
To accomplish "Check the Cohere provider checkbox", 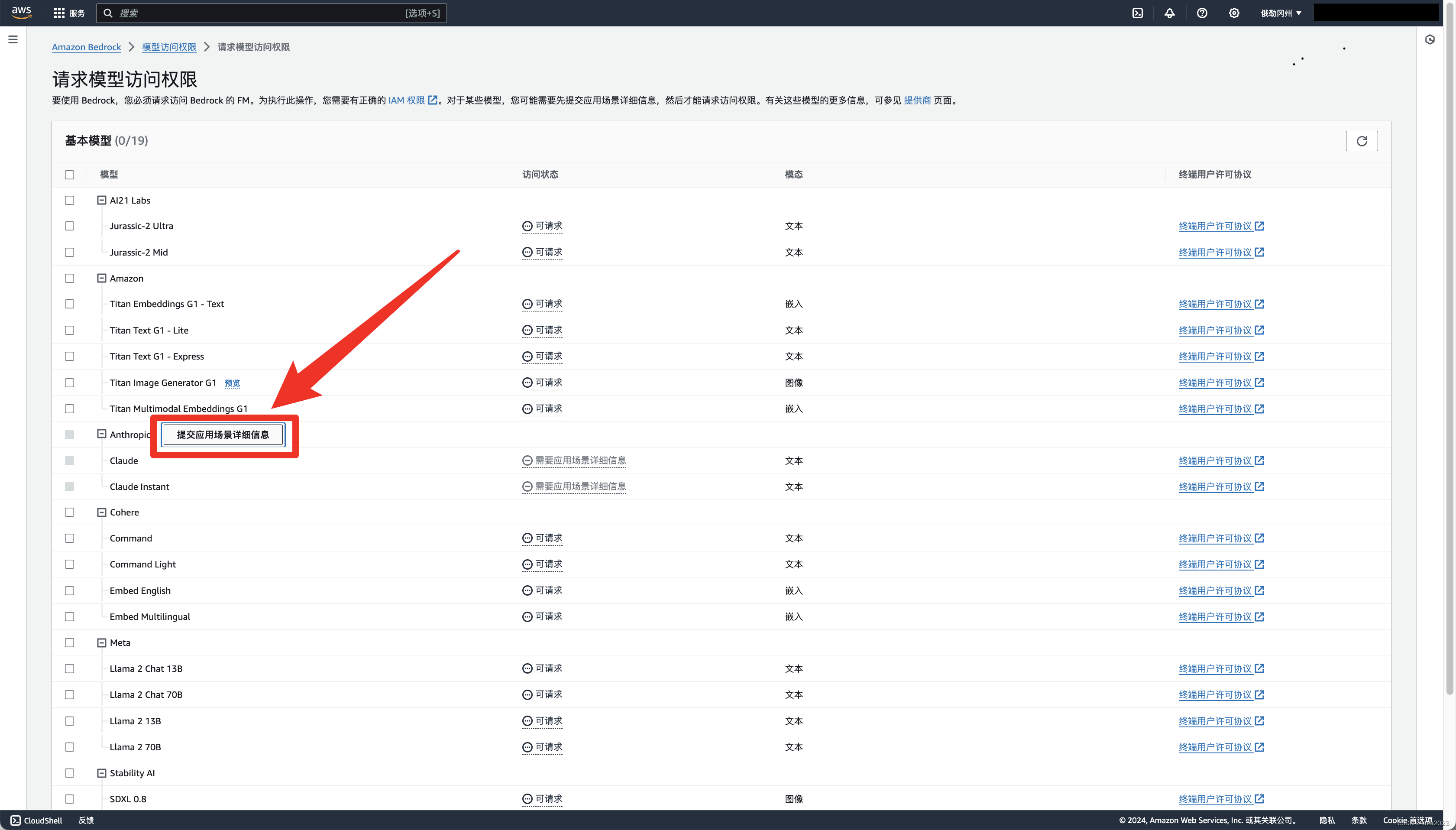I will pos(70,512).
